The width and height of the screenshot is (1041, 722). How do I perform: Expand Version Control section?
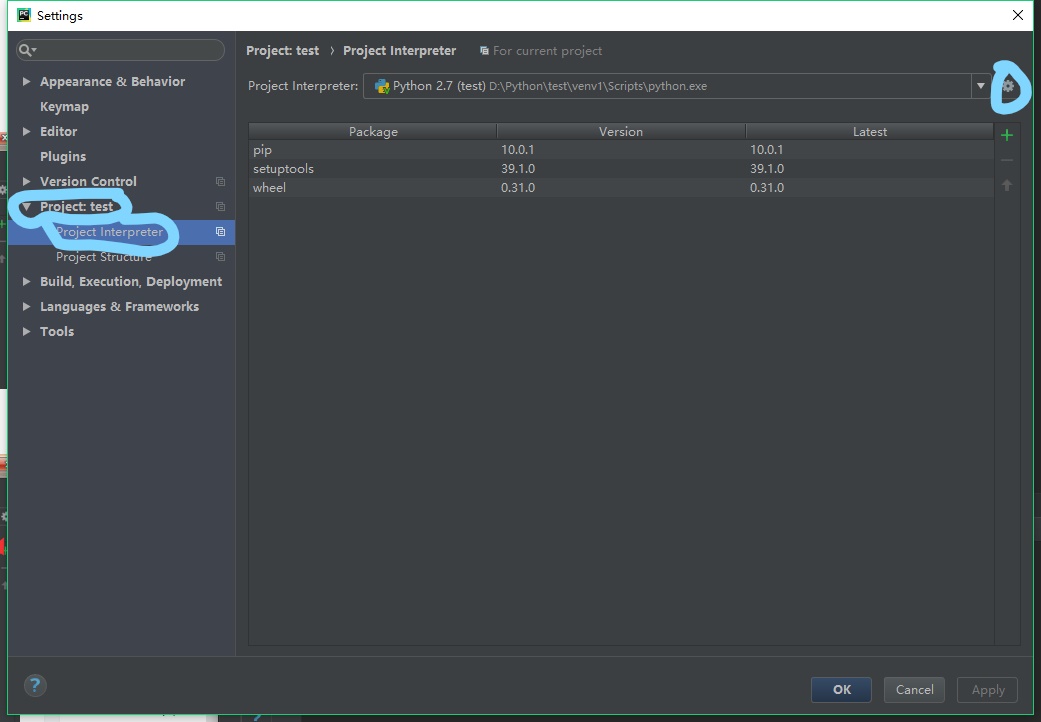point(26,181)
